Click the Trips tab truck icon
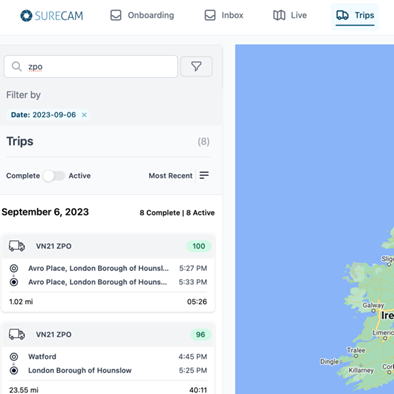394x394 pixels. pyautogui.click(x=342, y=15)
